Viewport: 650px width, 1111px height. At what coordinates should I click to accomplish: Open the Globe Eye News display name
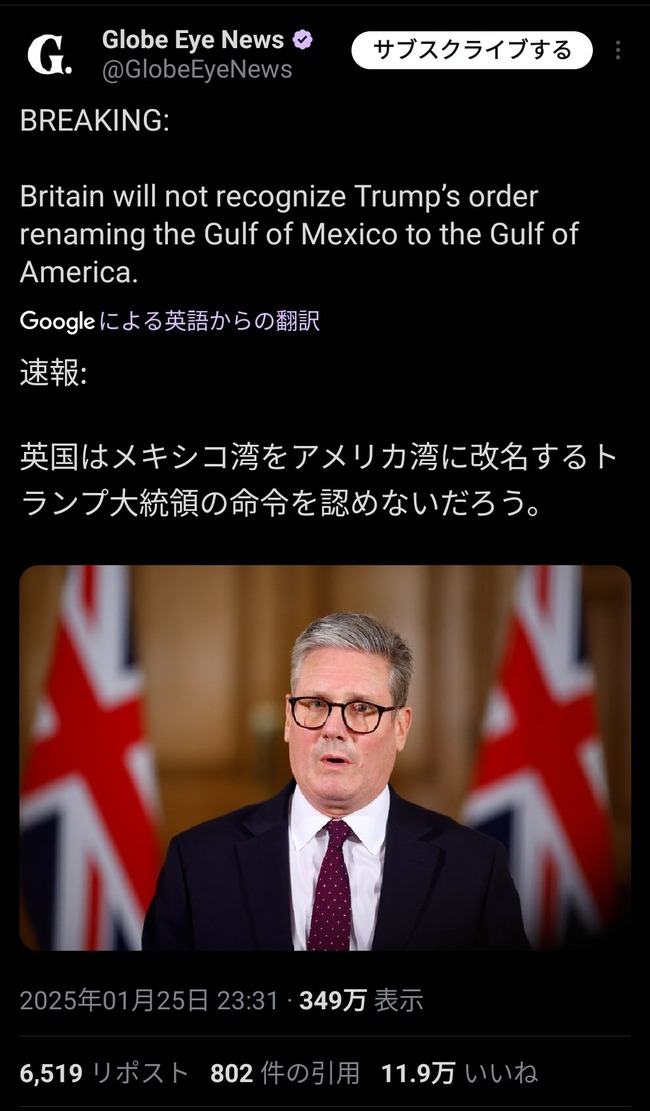click(193, 40)
